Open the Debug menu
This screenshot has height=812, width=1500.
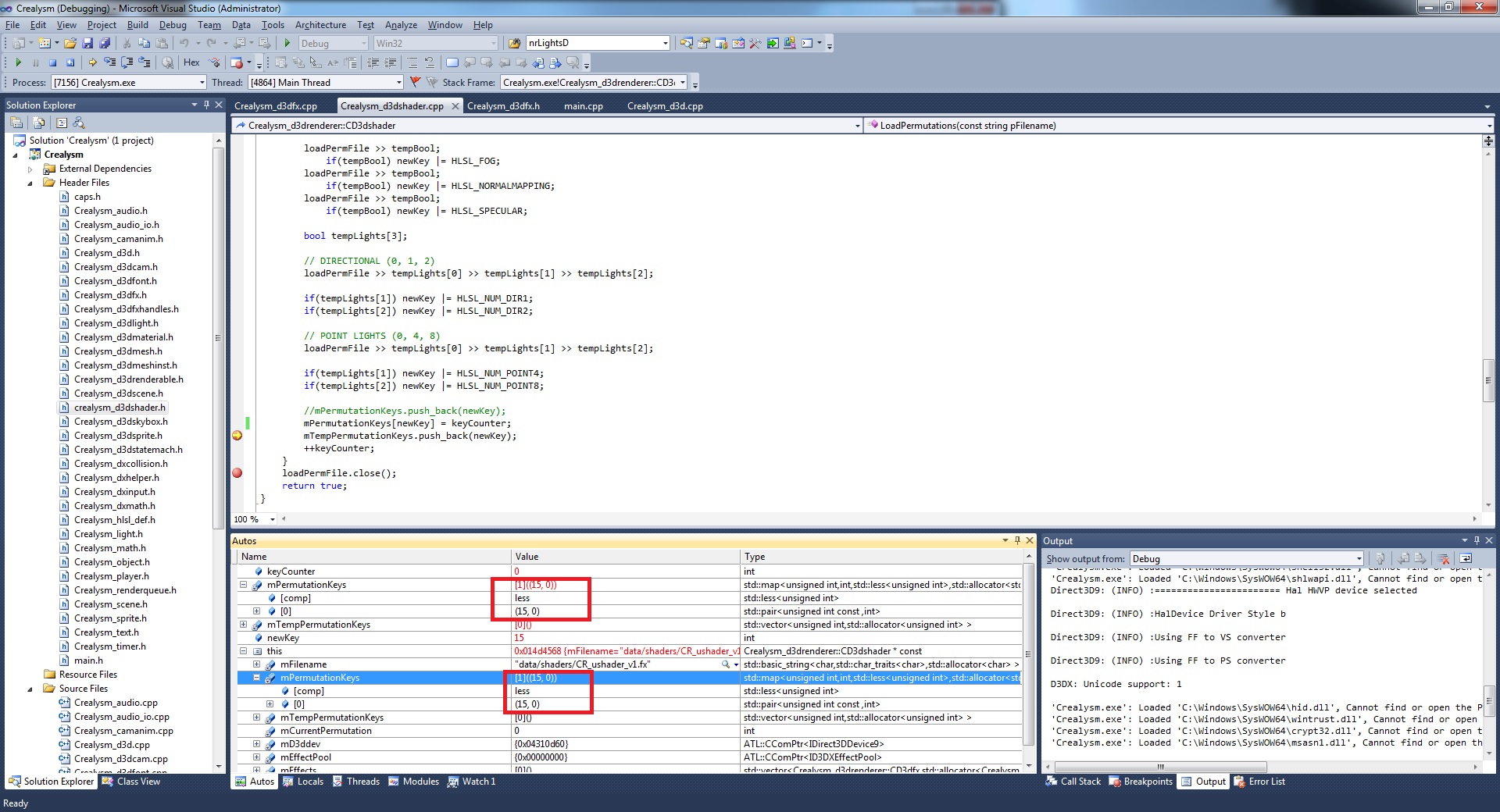[173, 25]
